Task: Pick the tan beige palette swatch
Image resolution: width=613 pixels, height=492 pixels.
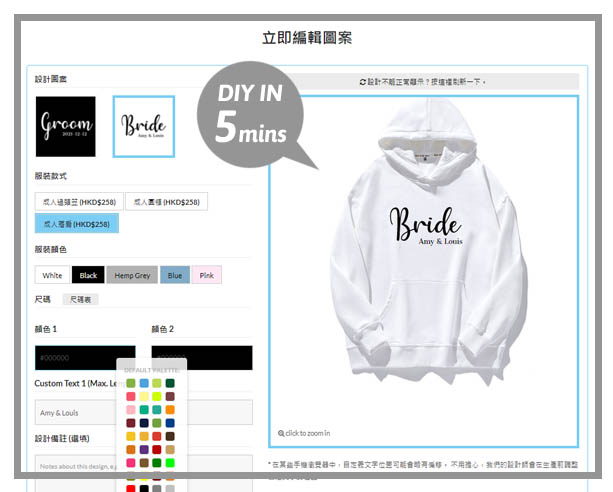Action: coord(170,450)
